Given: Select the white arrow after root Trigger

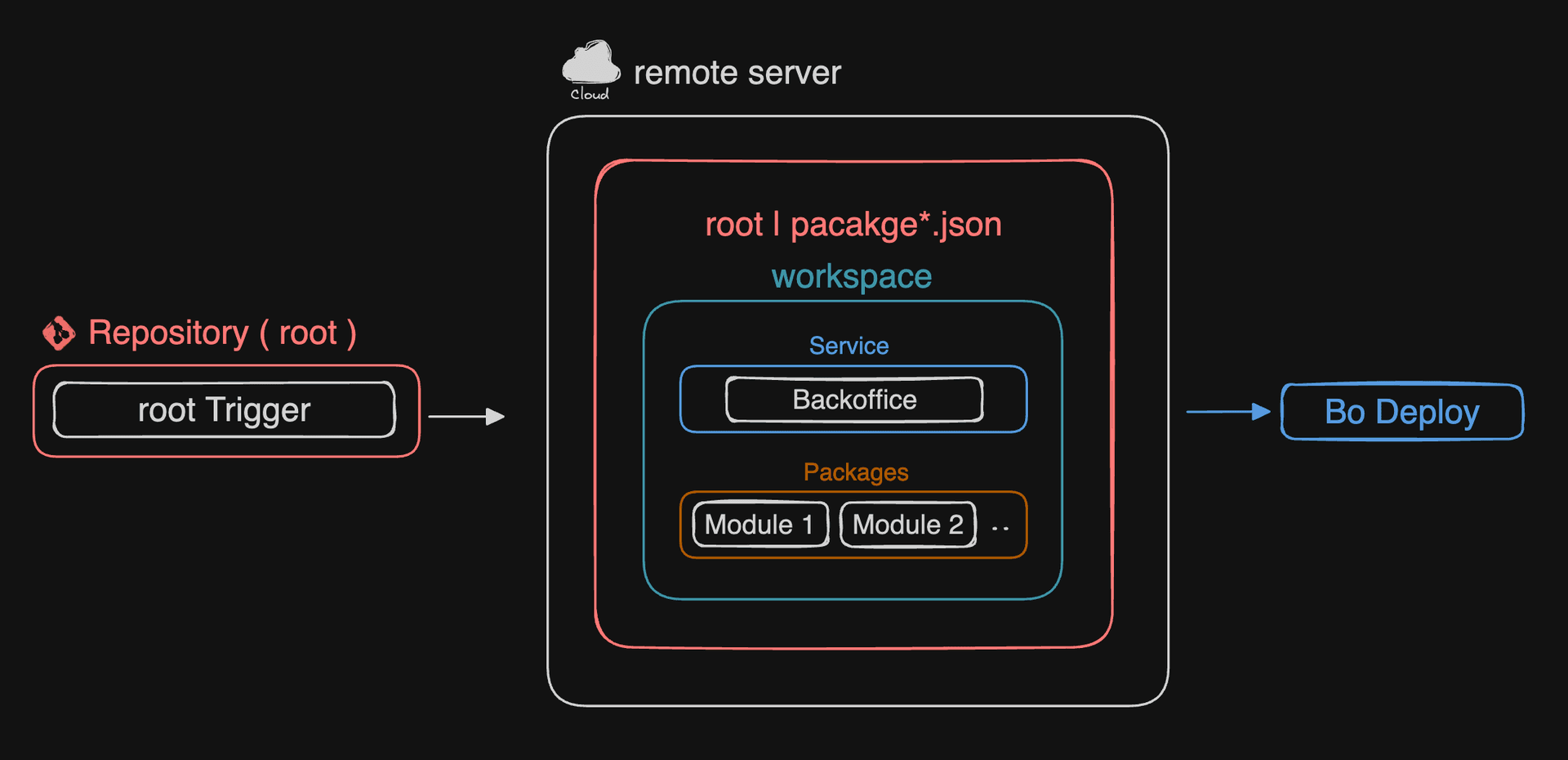Looking at the screenshot, I should click(466, 417).
